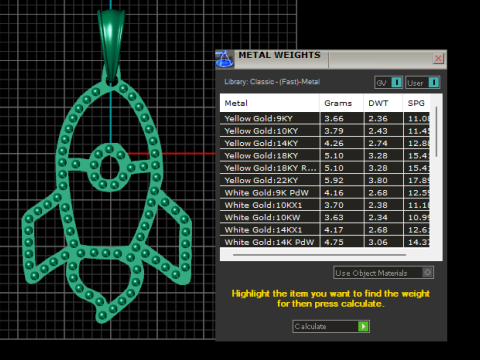Sort by the Grams column header
The image size is (480, 360).
[341, 103]
